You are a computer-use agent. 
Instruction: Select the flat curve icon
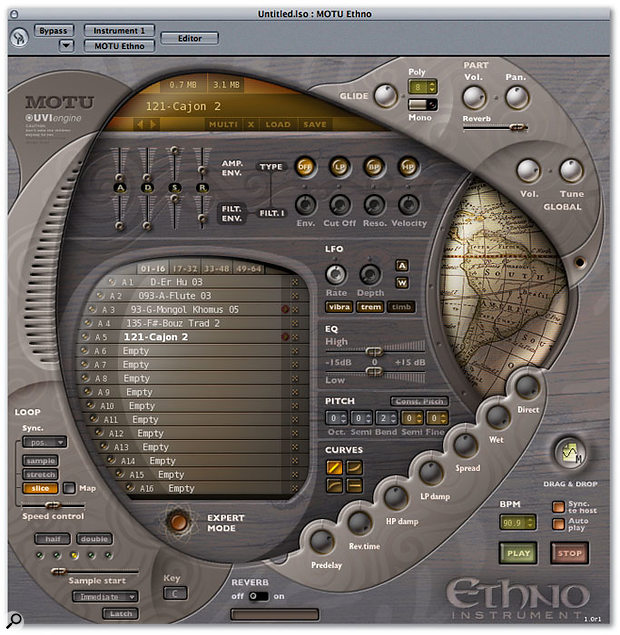[x=354, y=485]
